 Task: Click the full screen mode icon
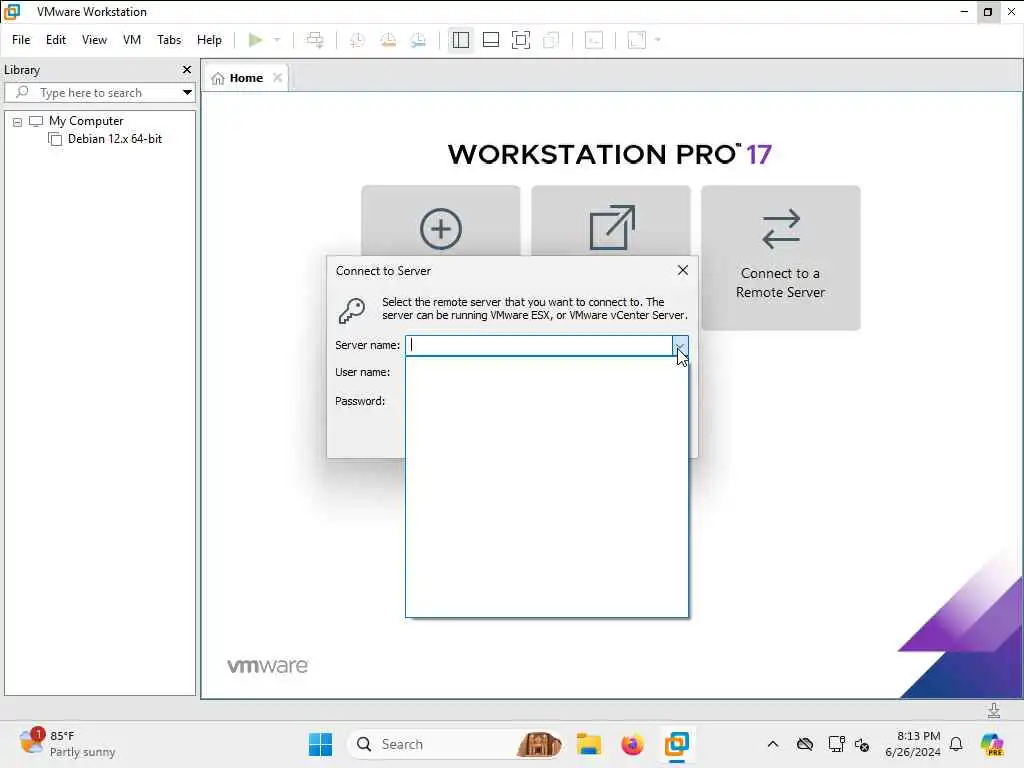[x=520, y=40]
